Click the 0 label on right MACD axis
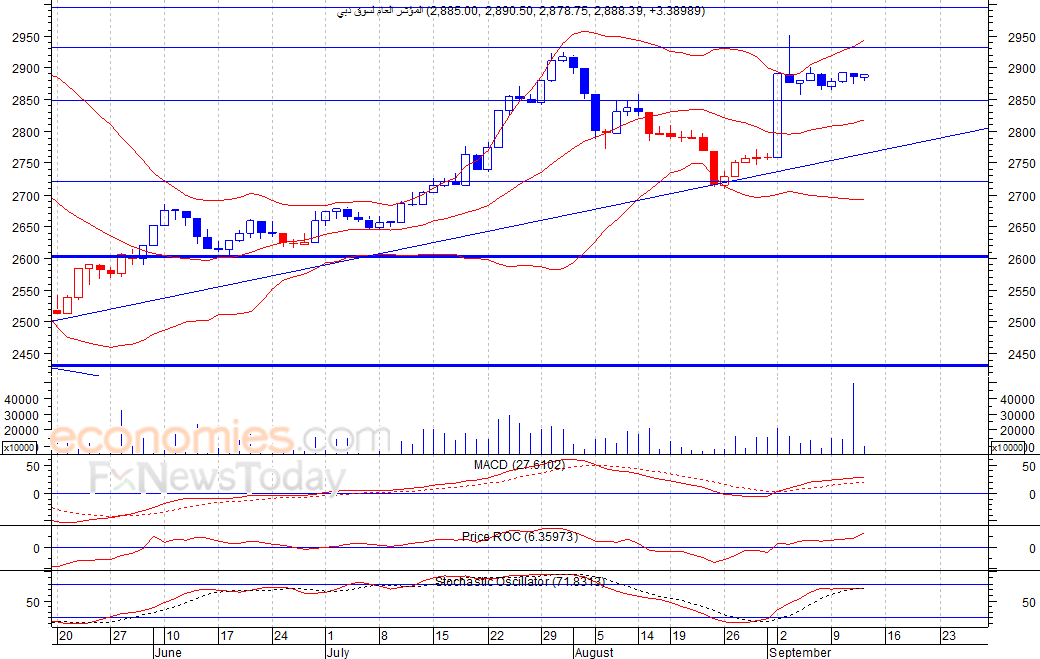Image resolution: width=1040 pixels, height=659 pixels. (1032, 495)
